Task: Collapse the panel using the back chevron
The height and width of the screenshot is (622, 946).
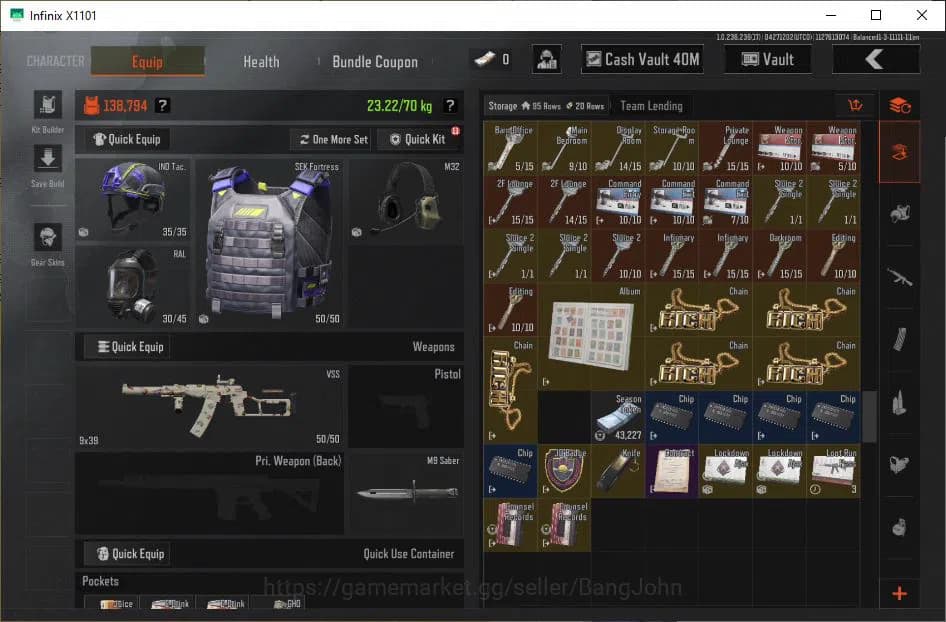Action: [x=876, y=59]
